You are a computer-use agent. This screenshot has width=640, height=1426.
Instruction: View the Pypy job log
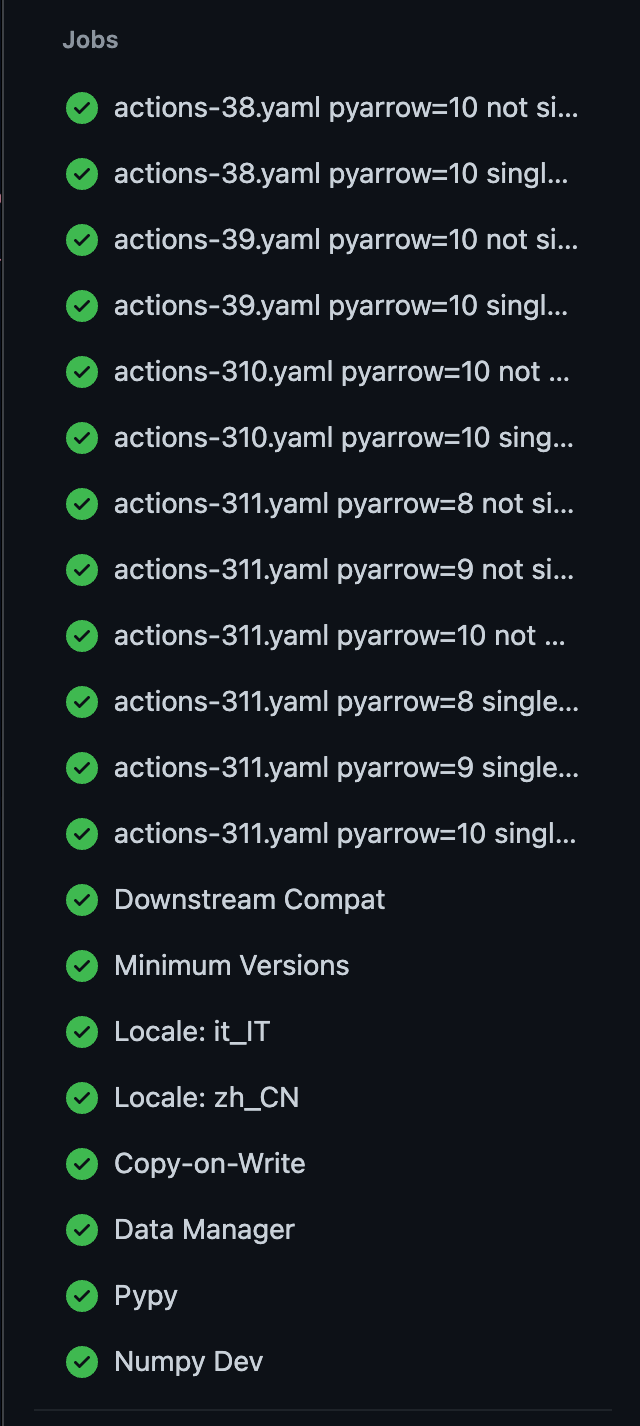(x=322, y=1296)
